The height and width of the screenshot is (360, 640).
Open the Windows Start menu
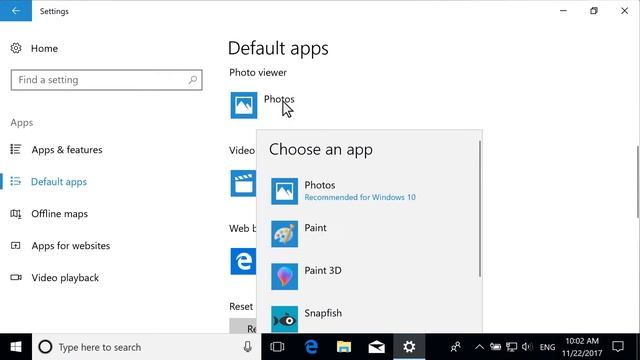point(16,347)
